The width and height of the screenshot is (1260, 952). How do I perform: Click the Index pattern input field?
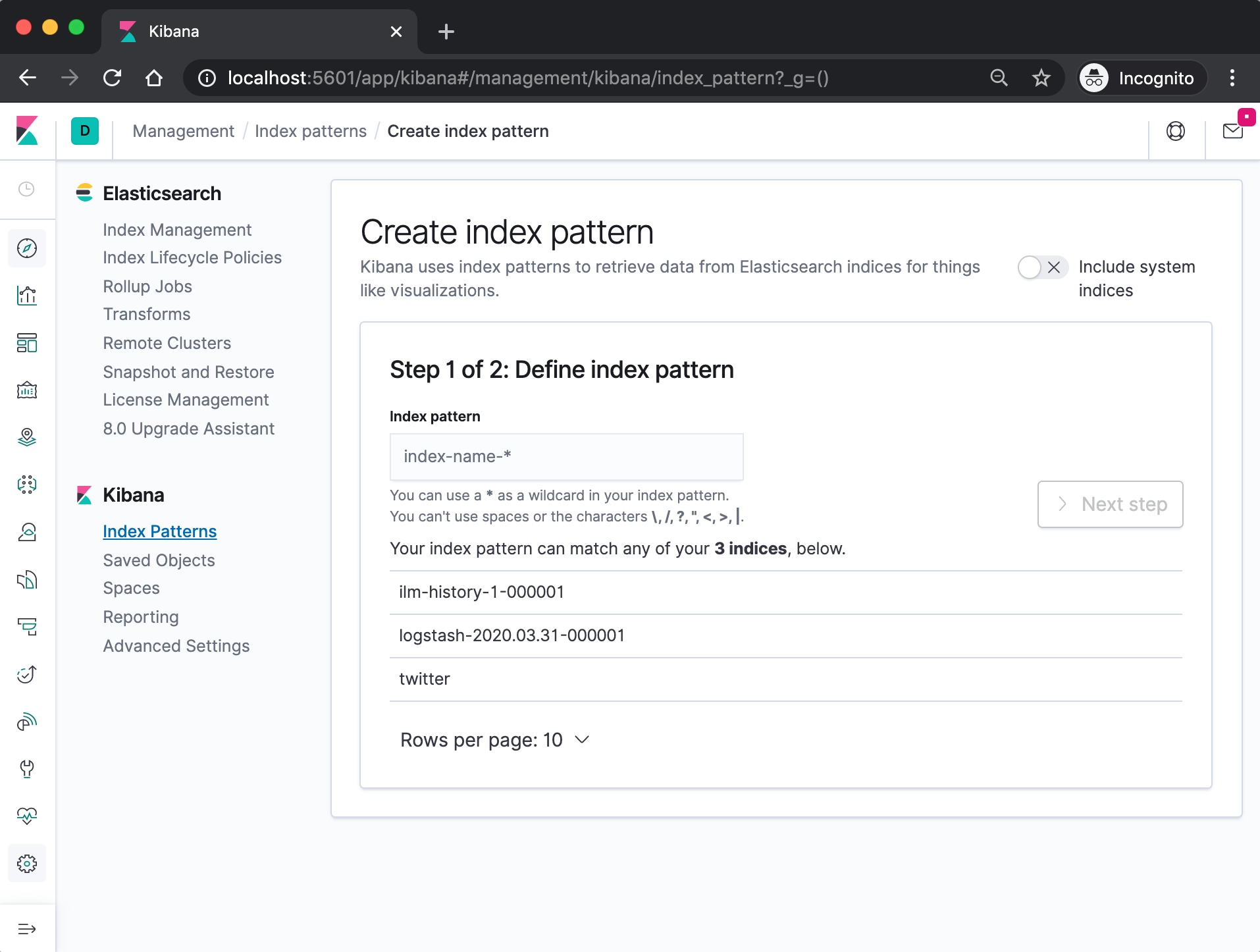[x=566, y=457]
